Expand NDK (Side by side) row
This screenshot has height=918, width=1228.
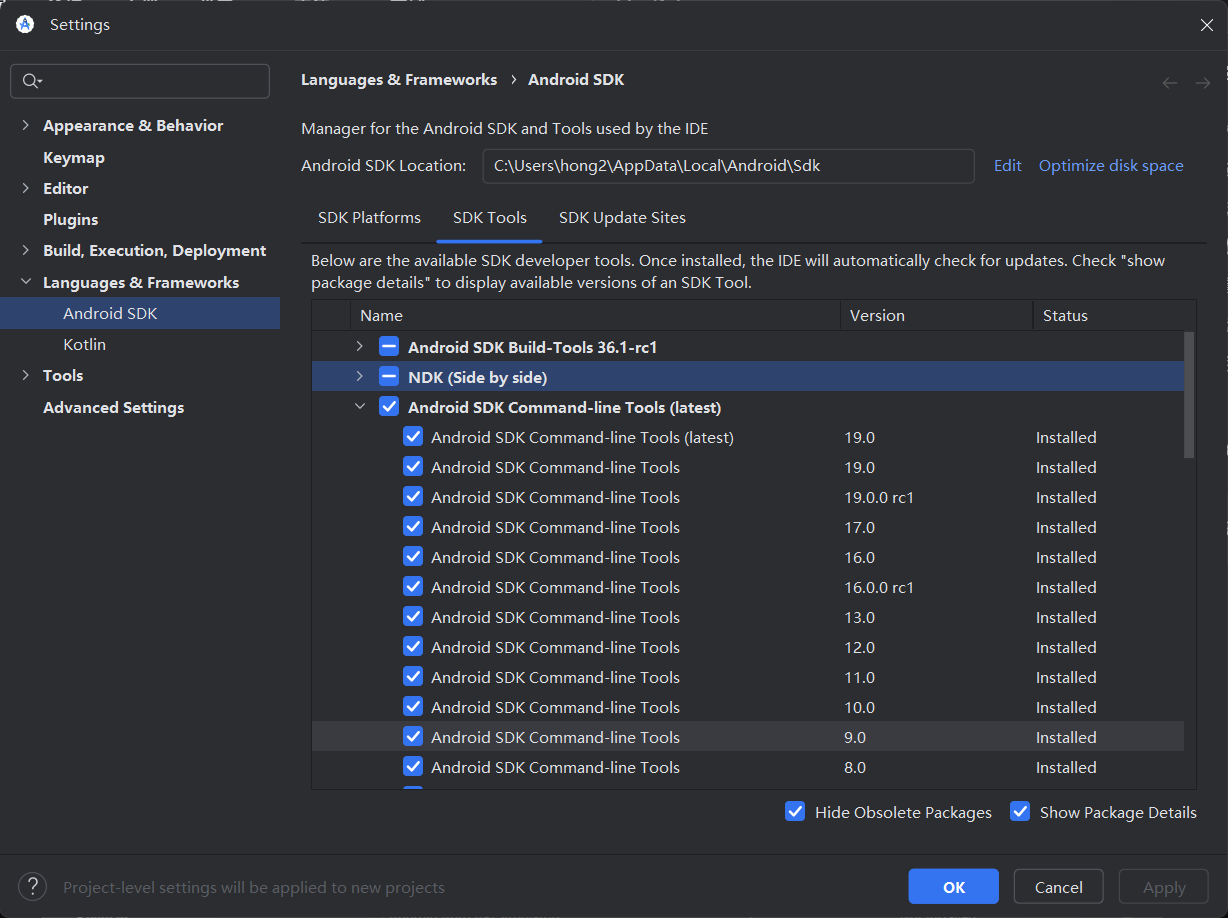(x=360, y=377)
